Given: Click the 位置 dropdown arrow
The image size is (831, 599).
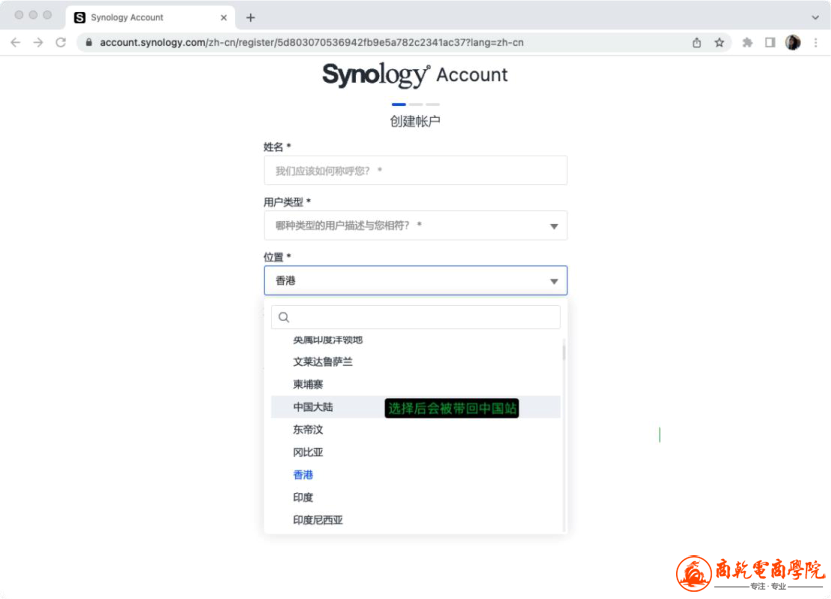Looking at the screenshot, I should pos(554,281).
